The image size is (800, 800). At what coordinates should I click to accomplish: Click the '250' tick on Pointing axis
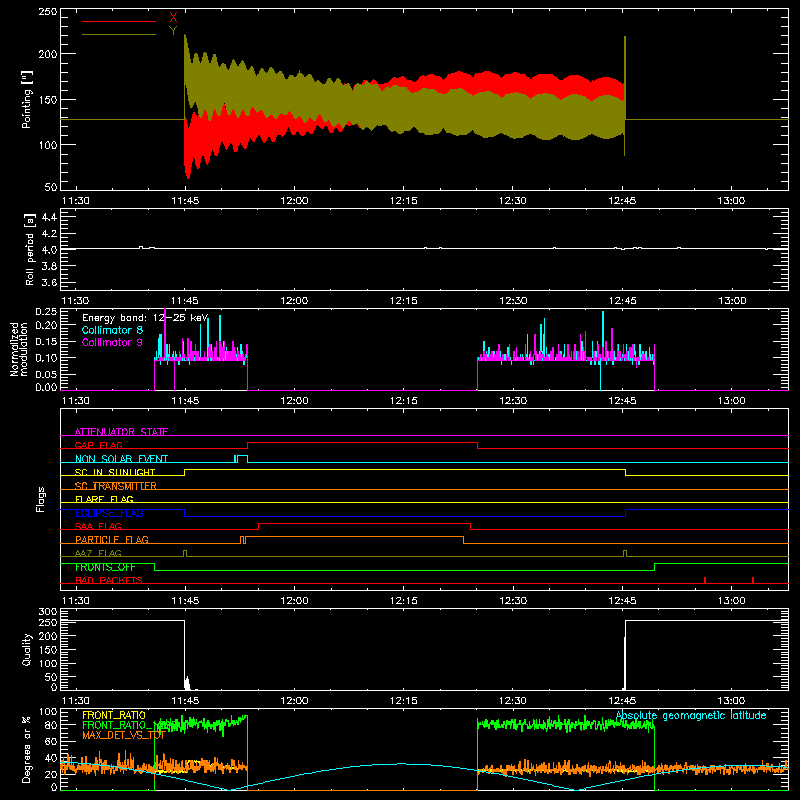pos(48,12)
